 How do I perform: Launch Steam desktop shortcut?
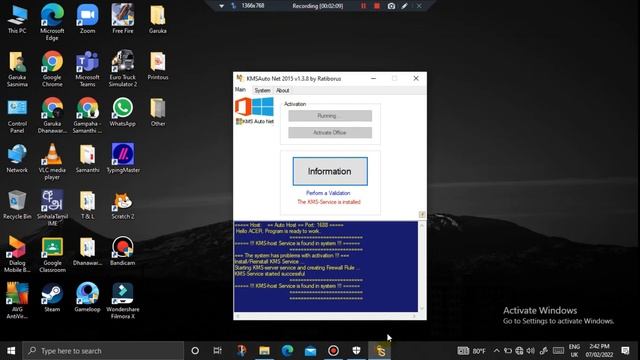[52, 298]
